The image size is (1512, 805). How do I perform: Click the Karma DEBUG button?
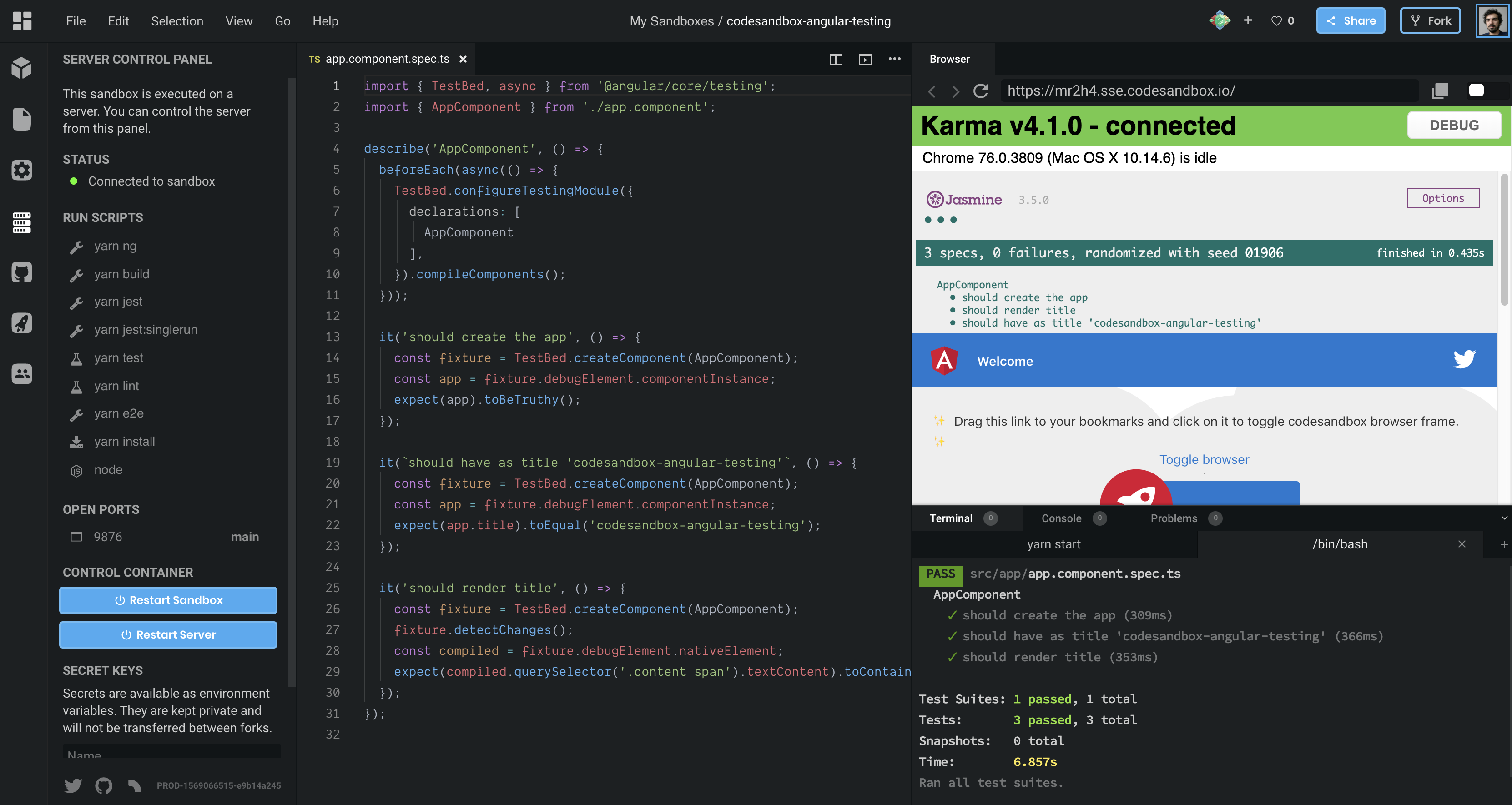pyautogui.click(x=1454, y=125)
